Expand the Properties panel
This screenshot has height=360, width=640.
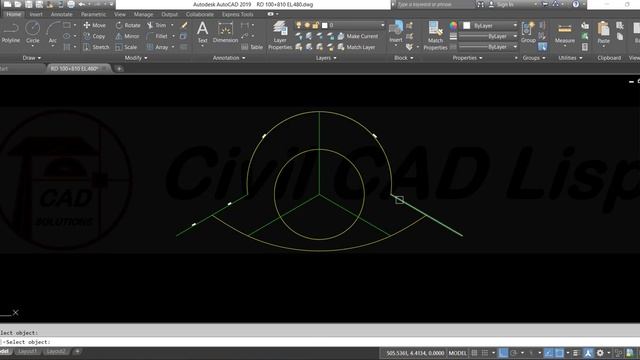point(467,58)
